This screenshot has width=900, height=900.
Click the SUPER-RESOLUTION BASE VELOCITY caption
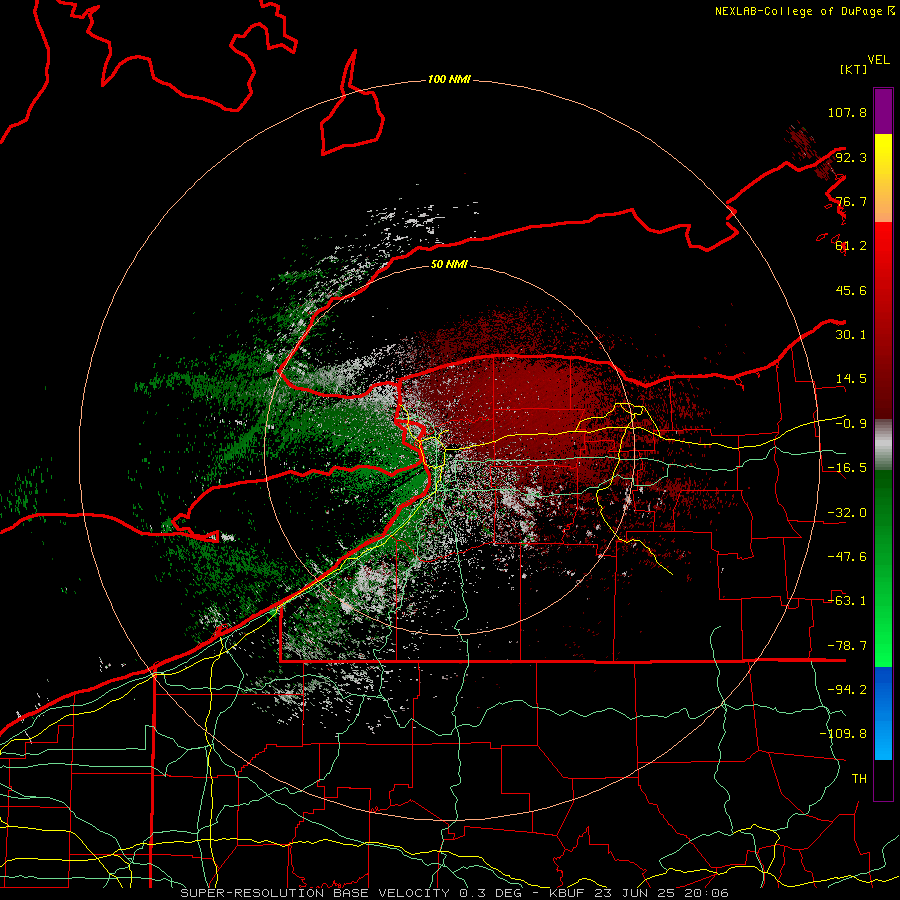coord(315,893)
